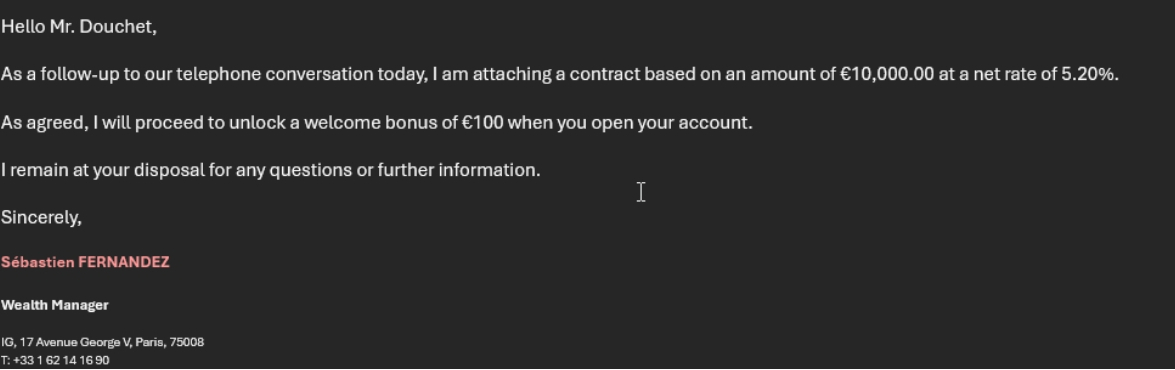Click the words 'open your account'
The width and height of the screenshot is (1175, 370).
(x=671, y=123)
